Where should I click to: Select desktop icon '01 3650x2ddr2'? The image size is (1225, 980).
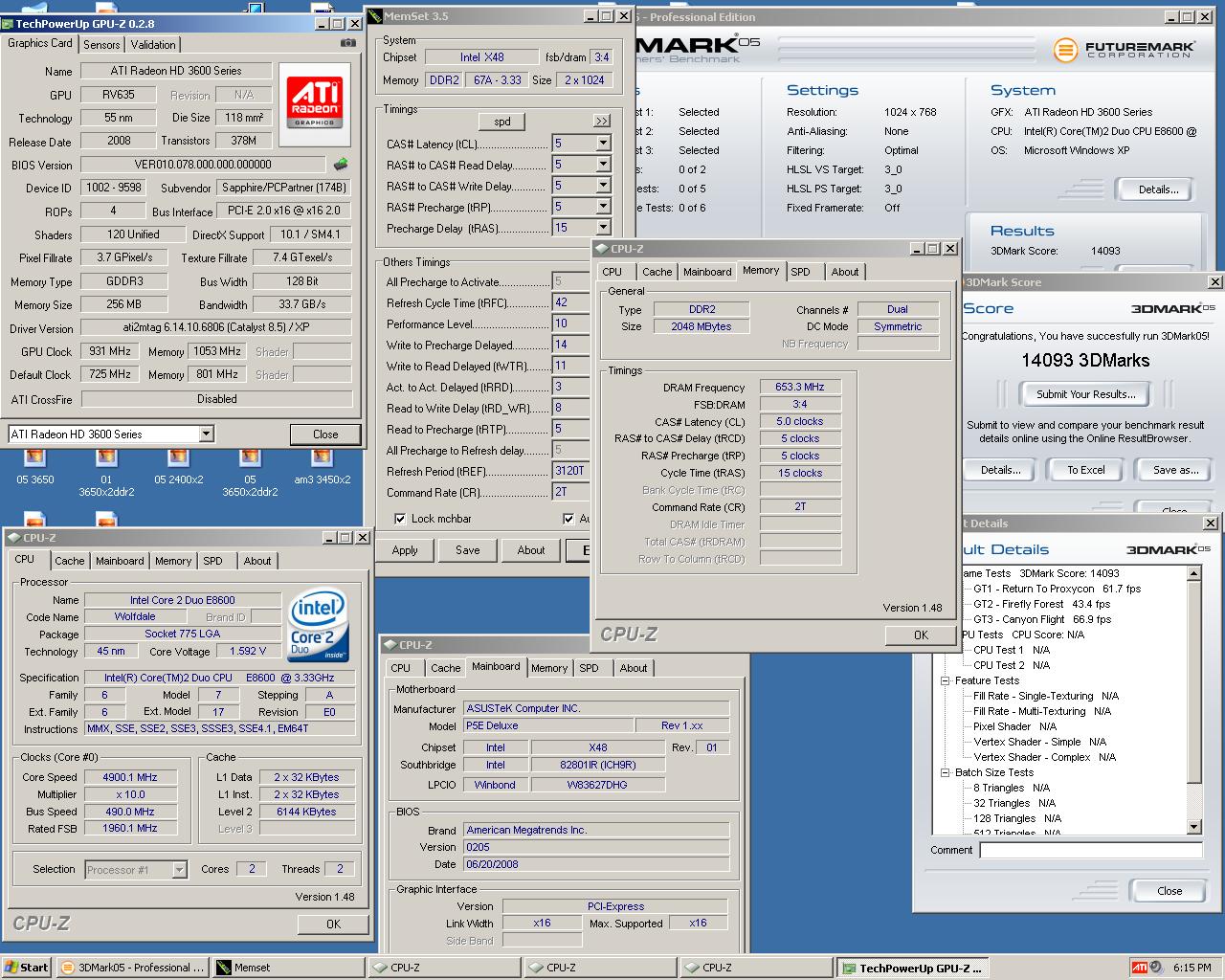106,471
